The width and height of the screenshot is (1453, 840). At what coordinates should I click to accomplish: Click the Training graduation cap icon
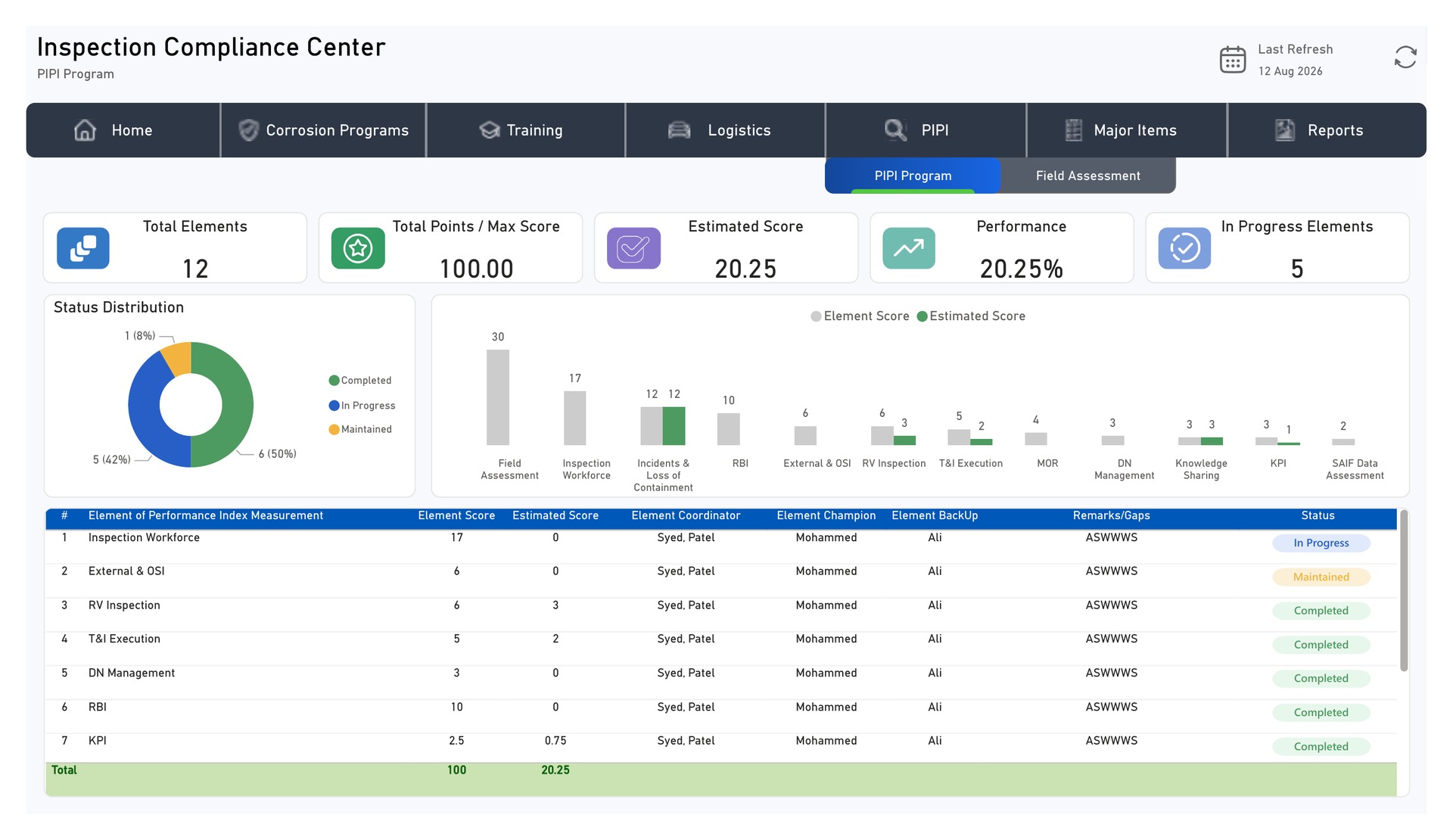click(490, 130)
